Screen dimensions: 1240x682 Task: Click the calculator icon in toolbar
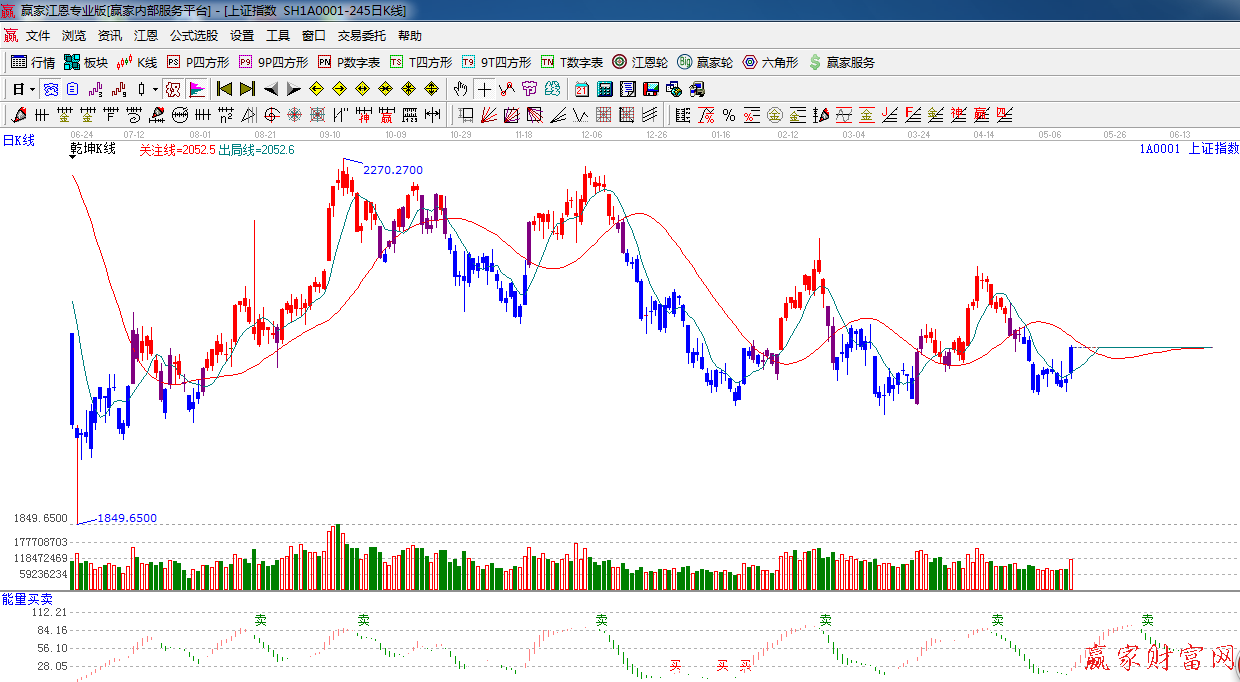coord(604,89)
